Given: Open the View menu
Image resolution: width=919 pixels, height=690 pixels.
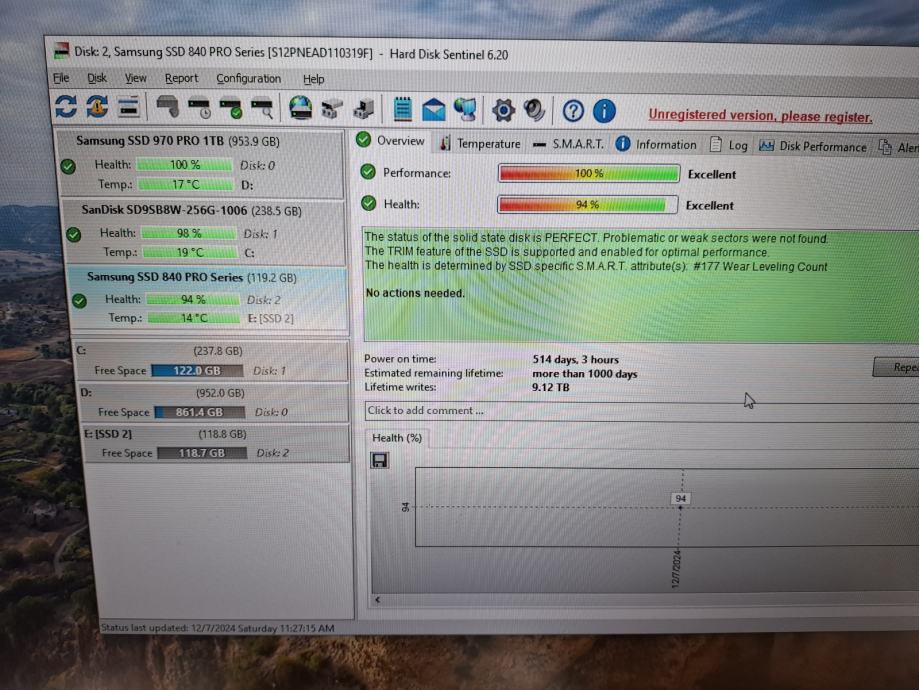Looking at the screenshot, I should click(x=135, y=78).
